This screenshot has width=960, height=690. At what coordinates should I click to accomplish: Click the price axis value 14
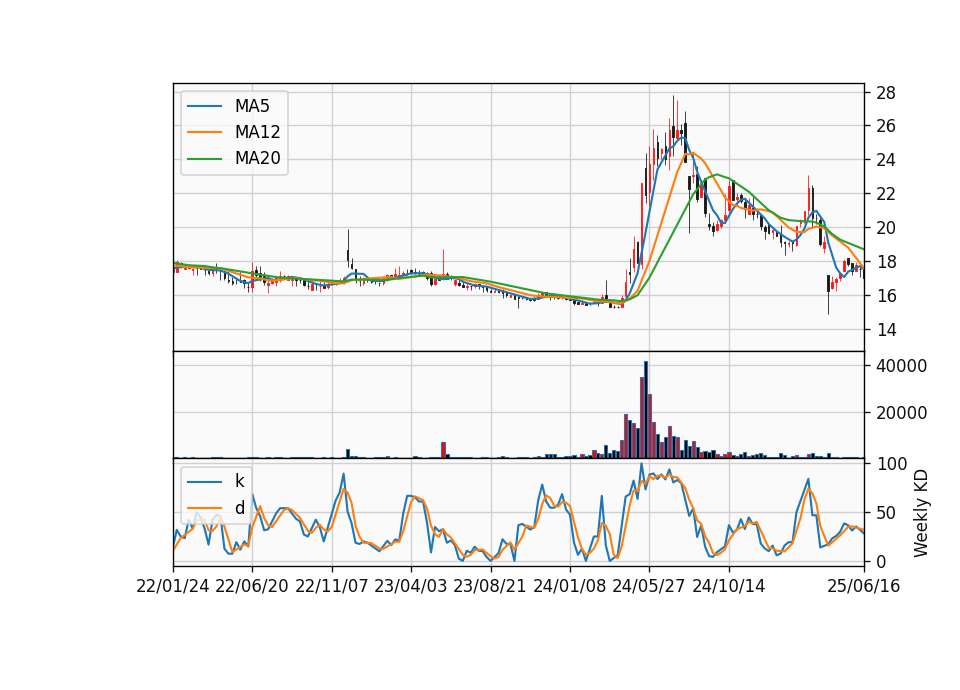click(886, 330)
